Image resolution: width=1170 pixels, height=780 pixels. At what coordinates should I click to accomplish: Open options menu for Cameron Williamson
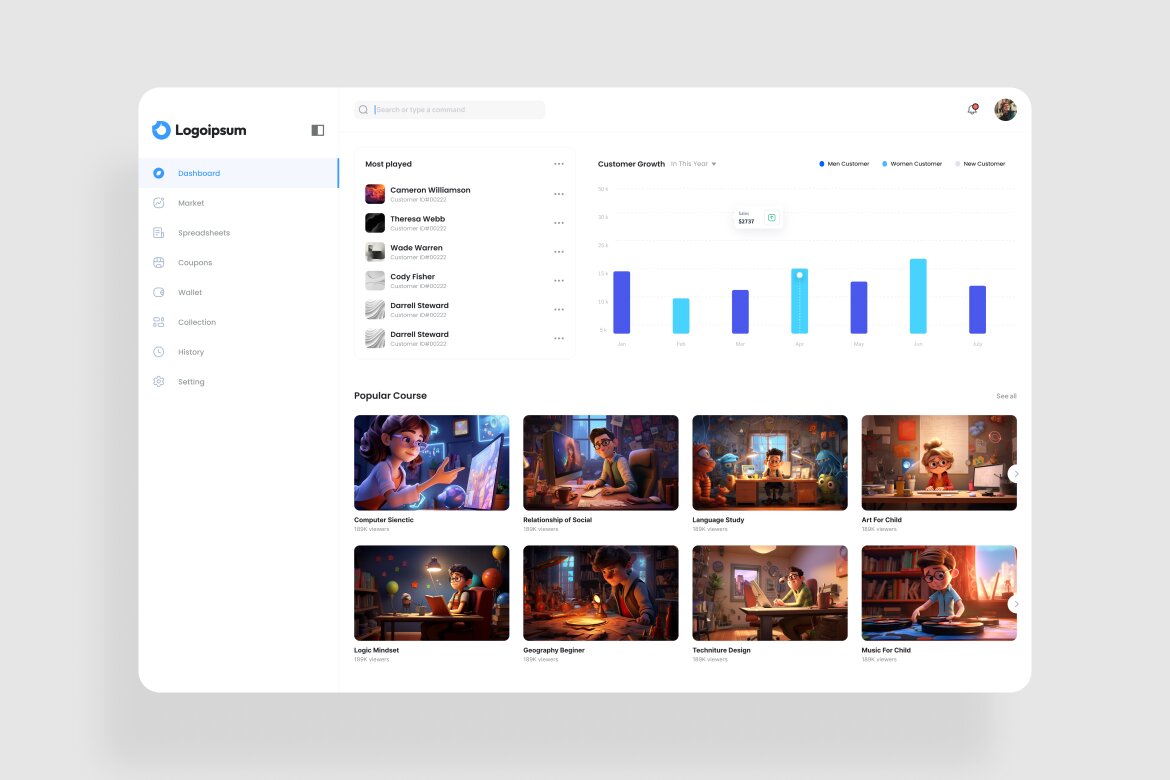tap(558, 194)
